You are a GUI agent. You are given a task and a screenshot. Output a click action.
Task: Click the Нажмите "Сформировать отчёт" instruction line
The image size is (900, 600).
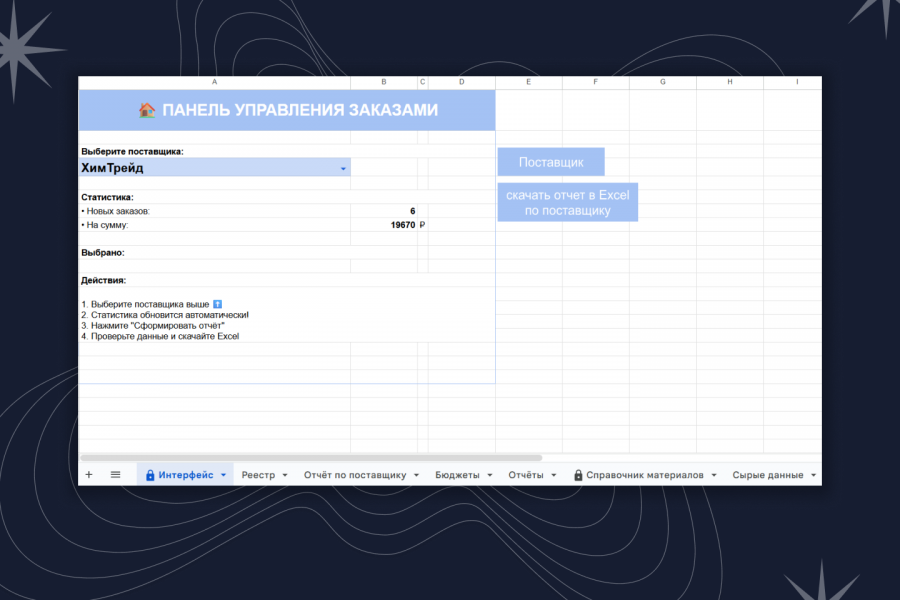click(153, 326)
